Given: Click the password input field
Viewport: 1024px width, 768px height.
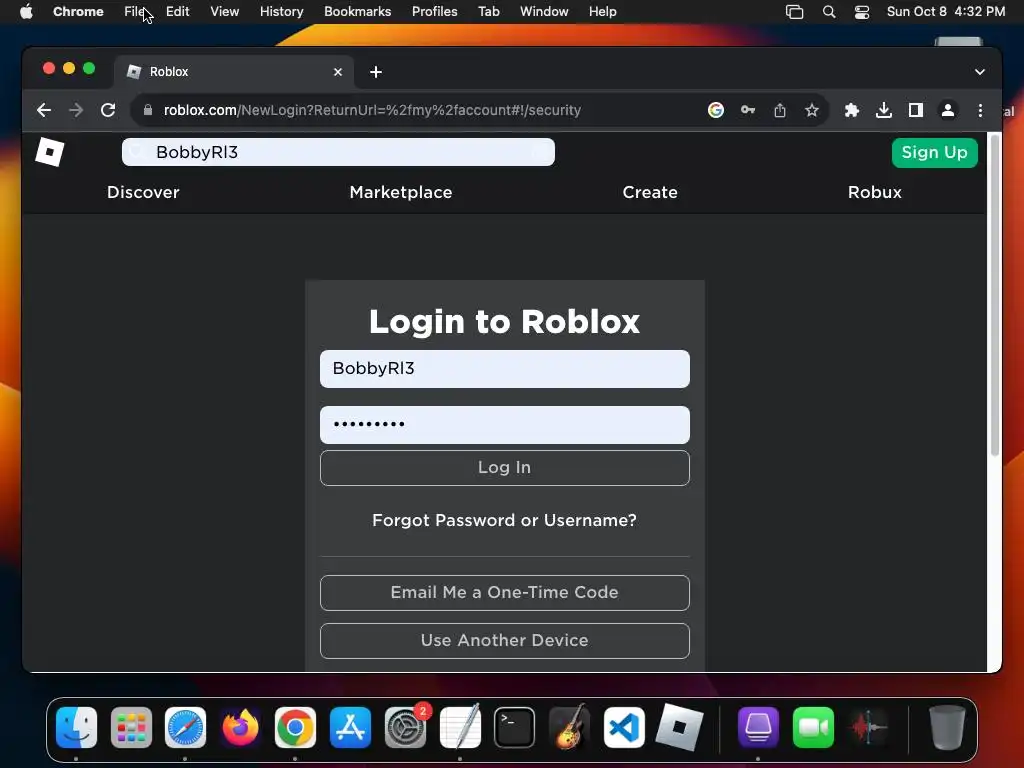Looking at the screenshot, I should coord(505,425).
